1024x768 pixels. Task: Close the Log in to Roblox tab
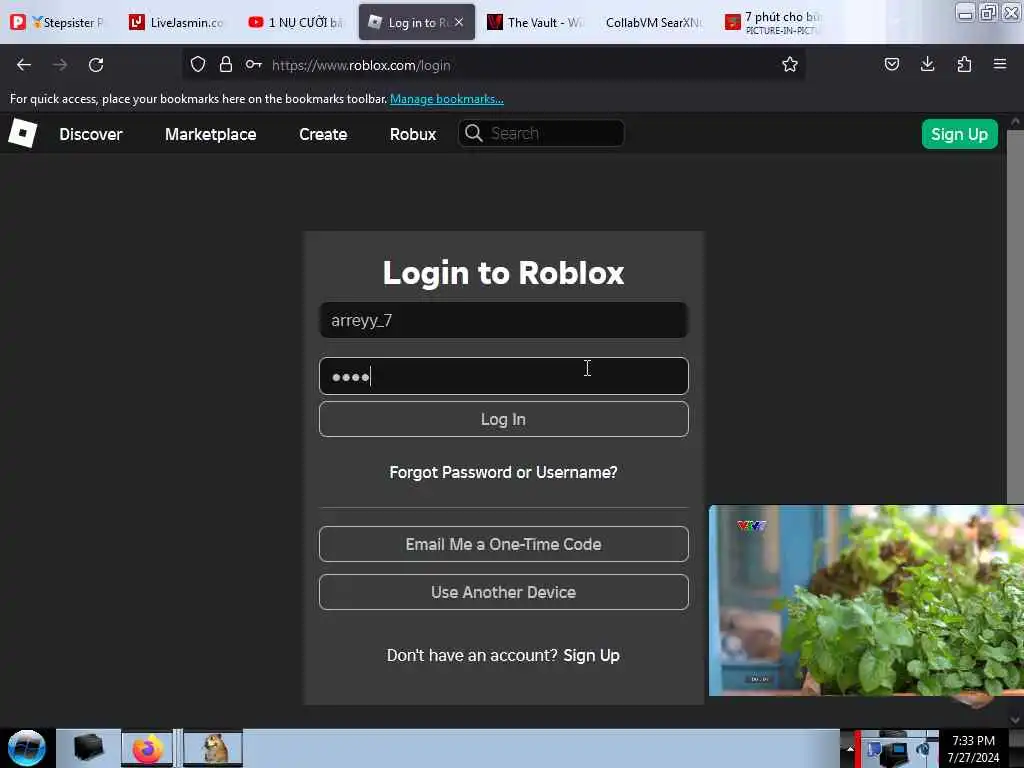(x=459, y=22)
